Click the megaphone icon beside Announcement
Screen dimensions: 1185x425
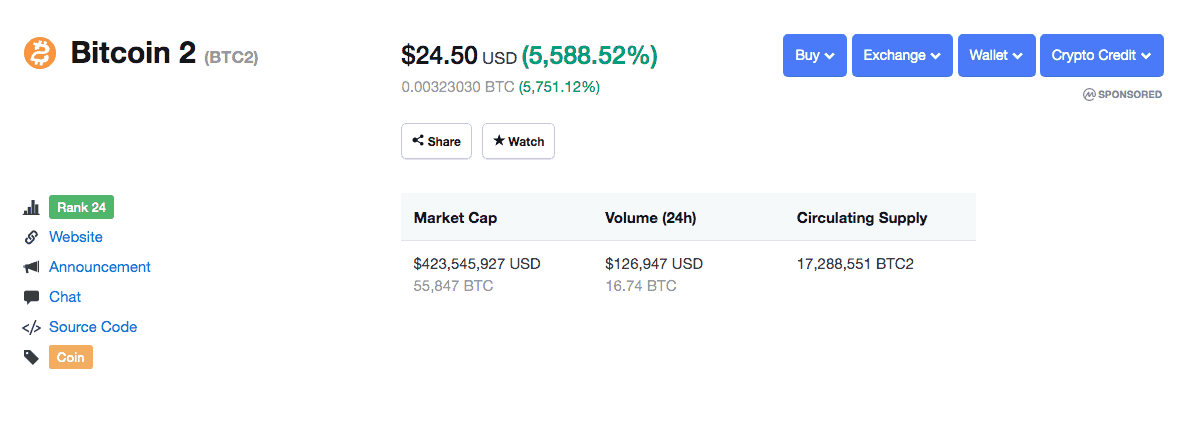31,268
